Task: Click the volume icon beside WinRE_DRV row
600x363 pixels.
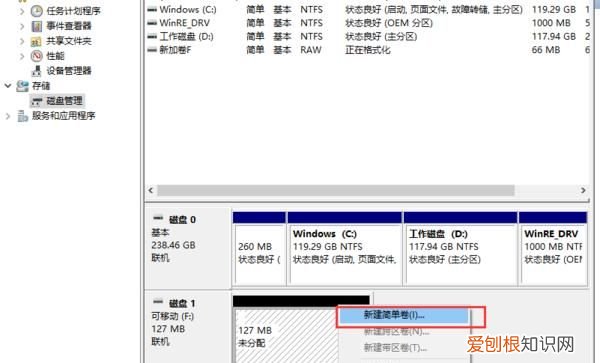Action: pos(152,23)
